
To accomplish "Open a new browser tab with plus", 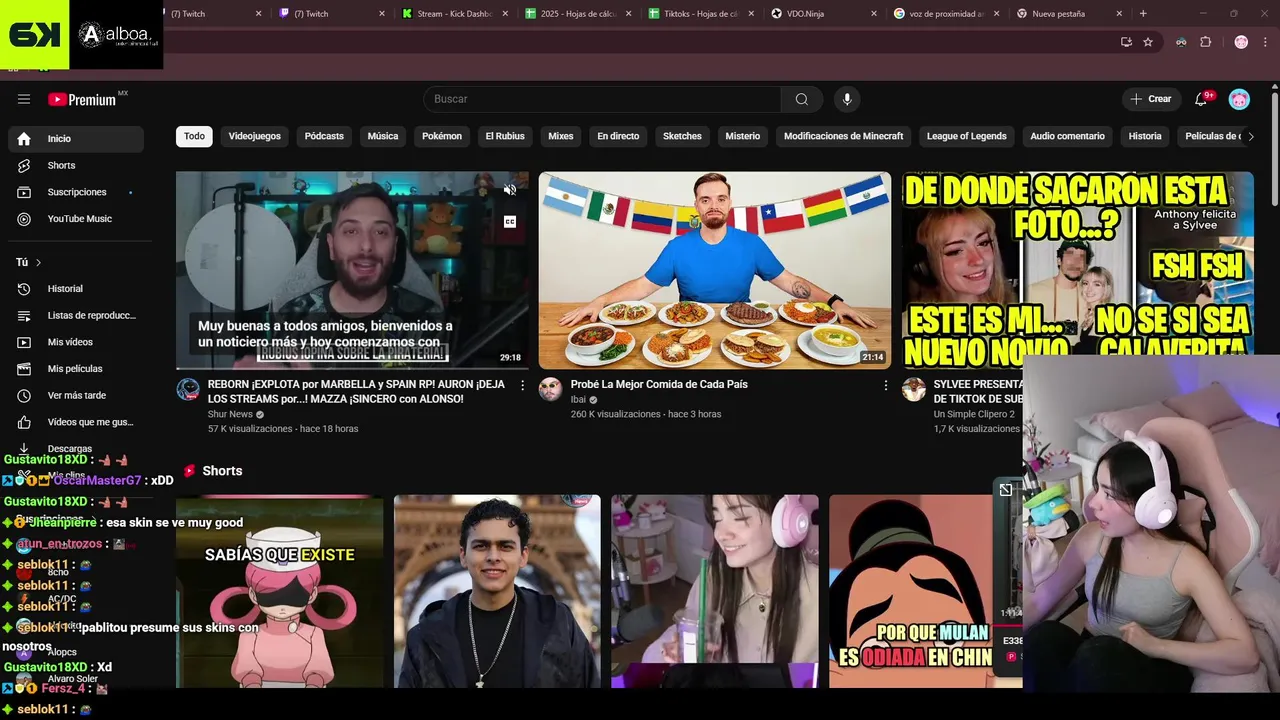I will coord(1143,14).
